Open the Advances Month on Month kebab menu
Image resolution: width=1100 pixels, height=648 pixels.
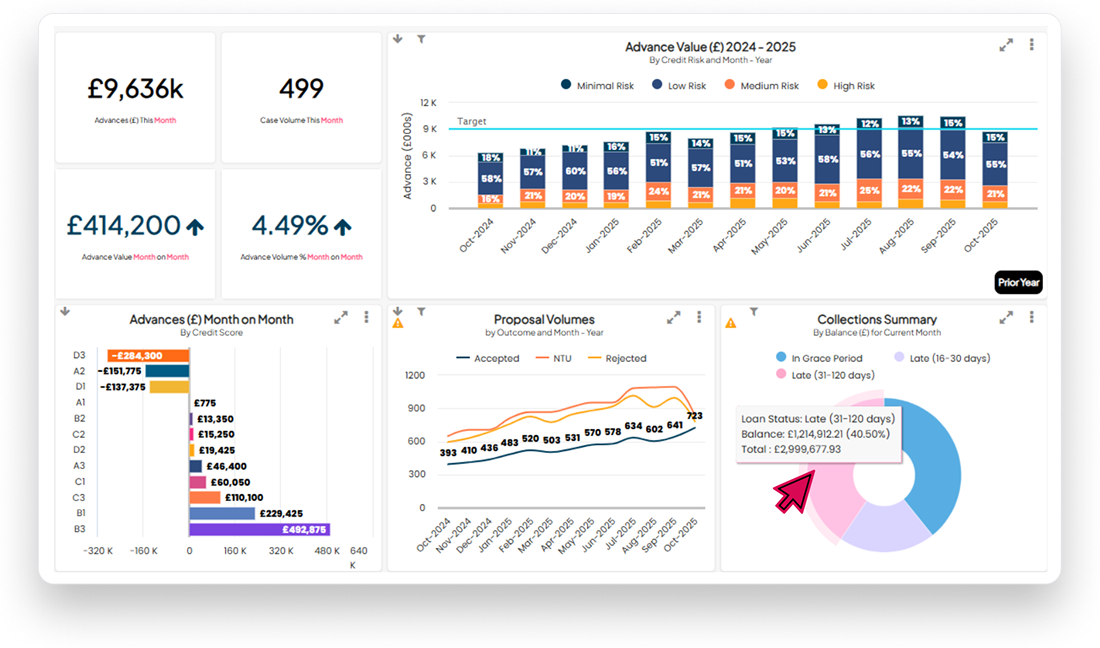(x=366, y=317)
